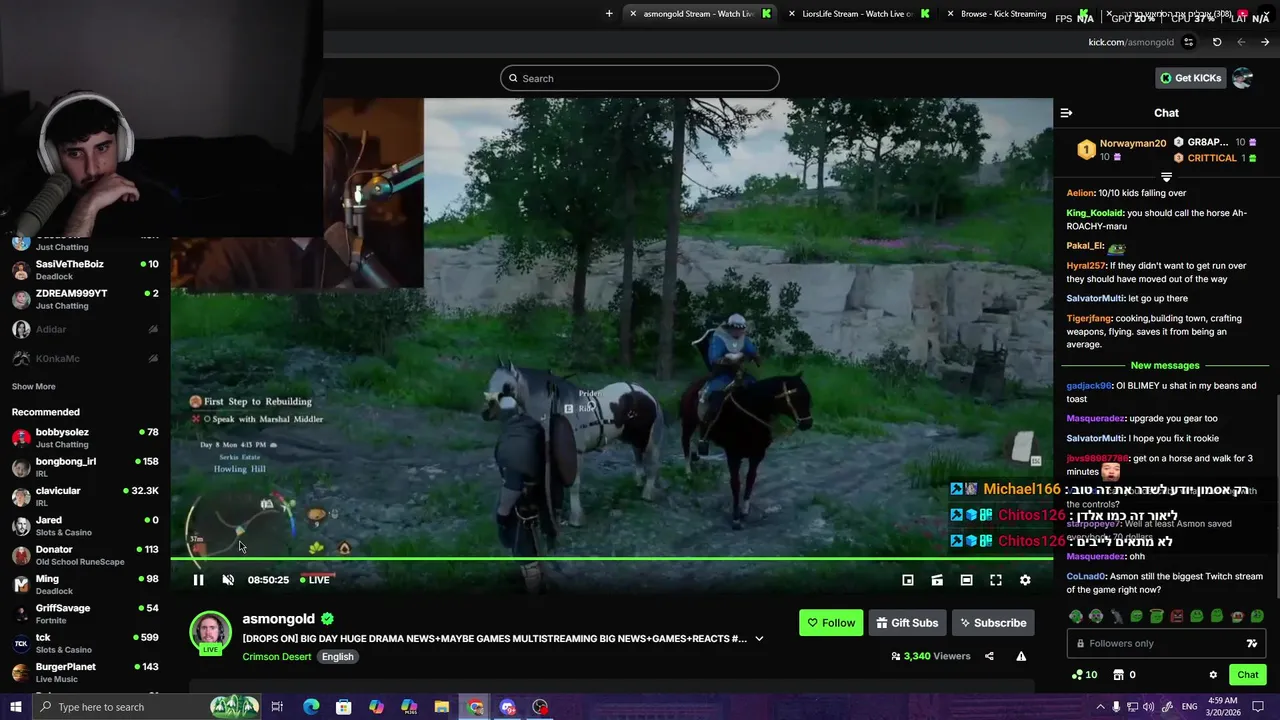
Task: Open site settings icon beside kick.com address
Action: pyautogui.click(x=1189, y=42)
